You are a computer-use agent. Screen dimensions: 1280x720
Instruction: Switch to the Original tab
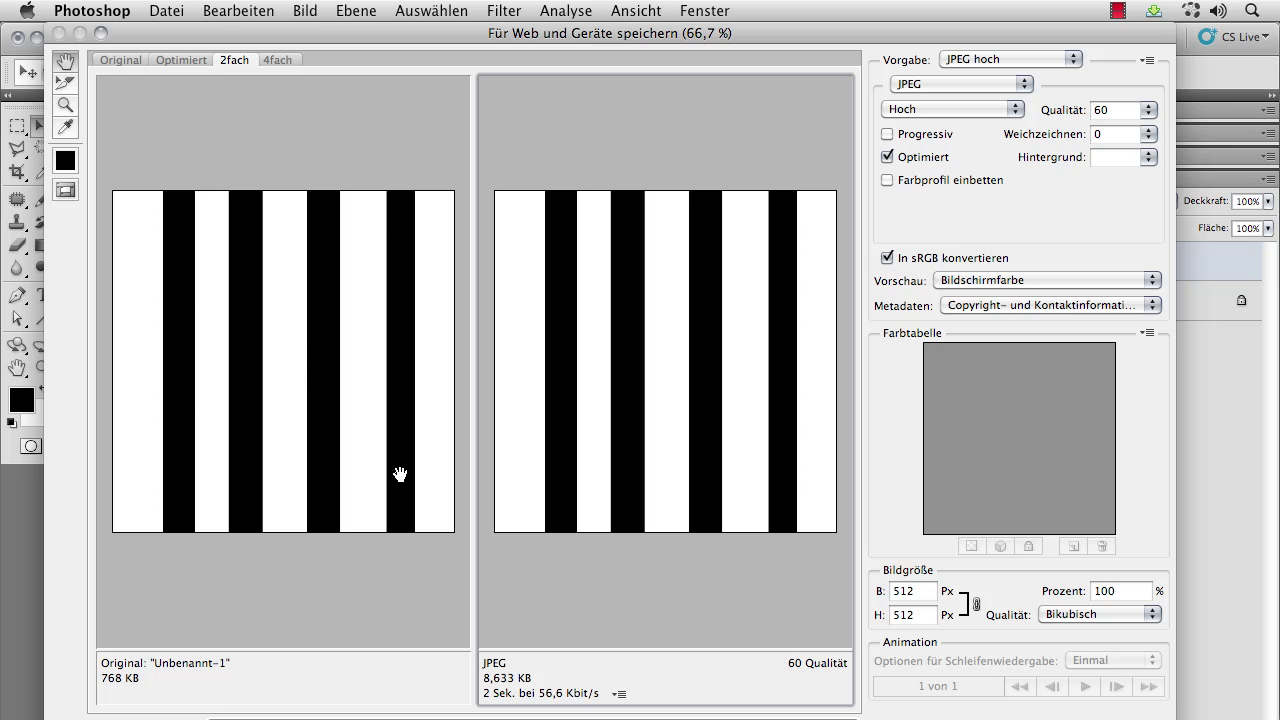point(120,60)
